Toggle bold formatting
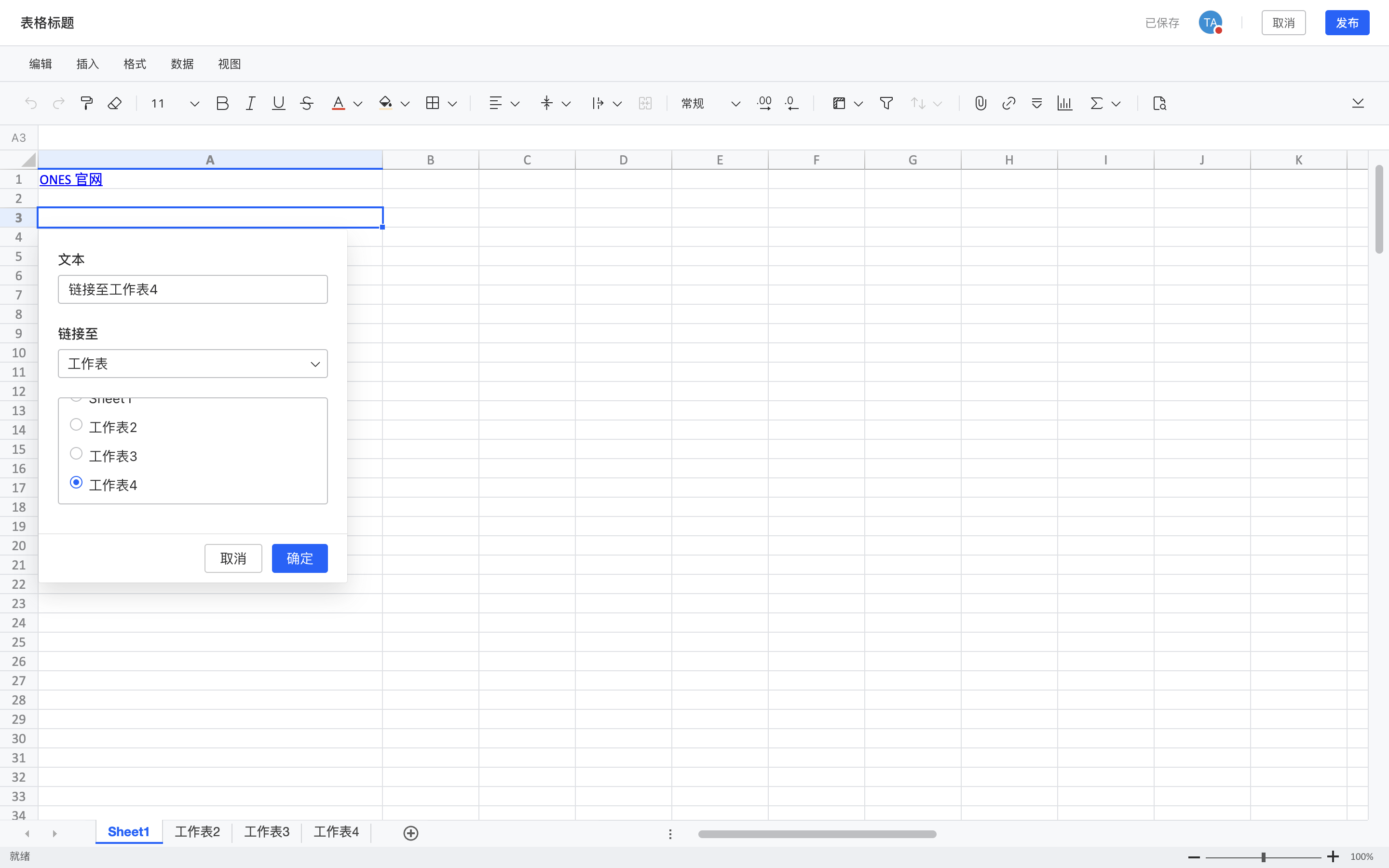1389x868 pixels. [x=222, y=103]
